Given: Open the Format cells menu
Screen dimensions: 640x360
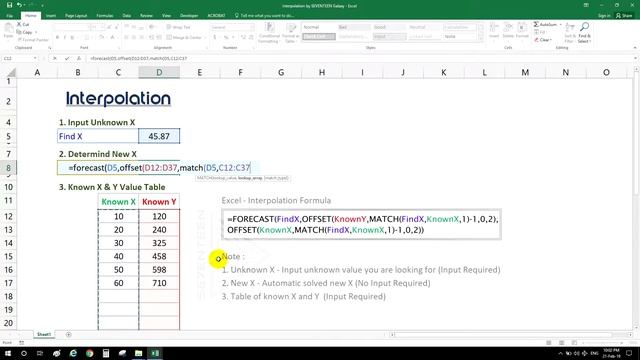Looking at the screenshot, I should click(522, 31).
